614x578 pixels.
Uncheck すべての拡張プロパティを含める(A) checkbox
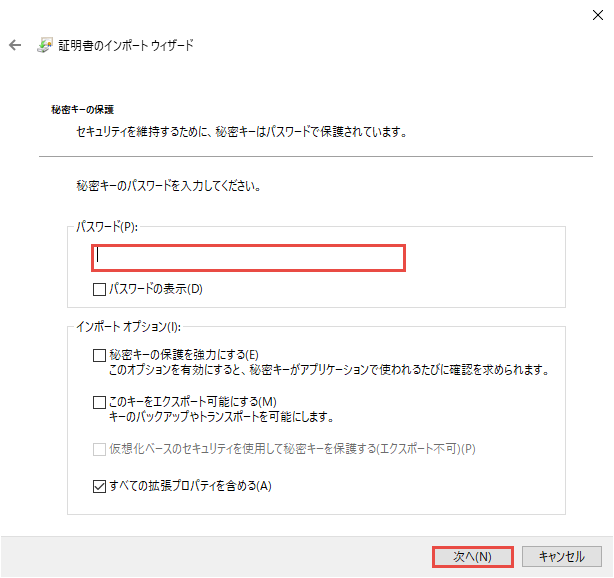[x=99, y=487]
